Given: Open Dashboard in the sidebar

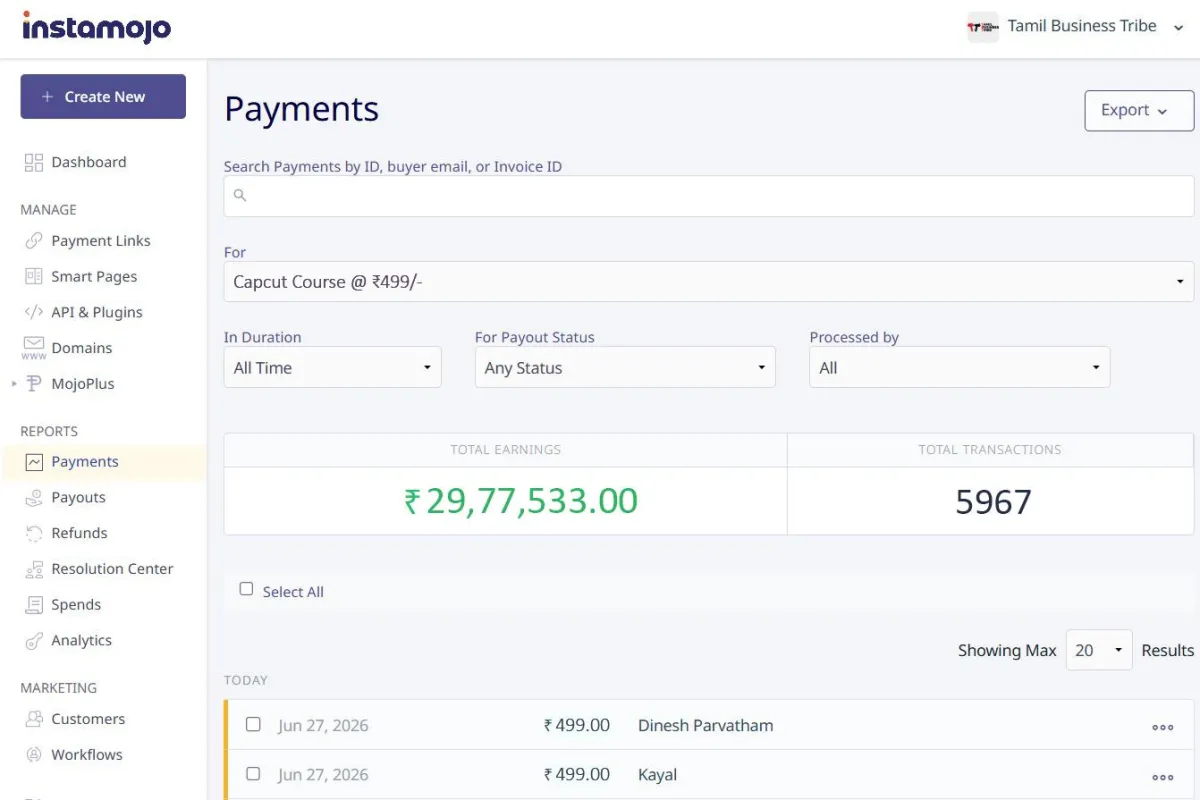Looking at the screenshot, I should [89, 162].
